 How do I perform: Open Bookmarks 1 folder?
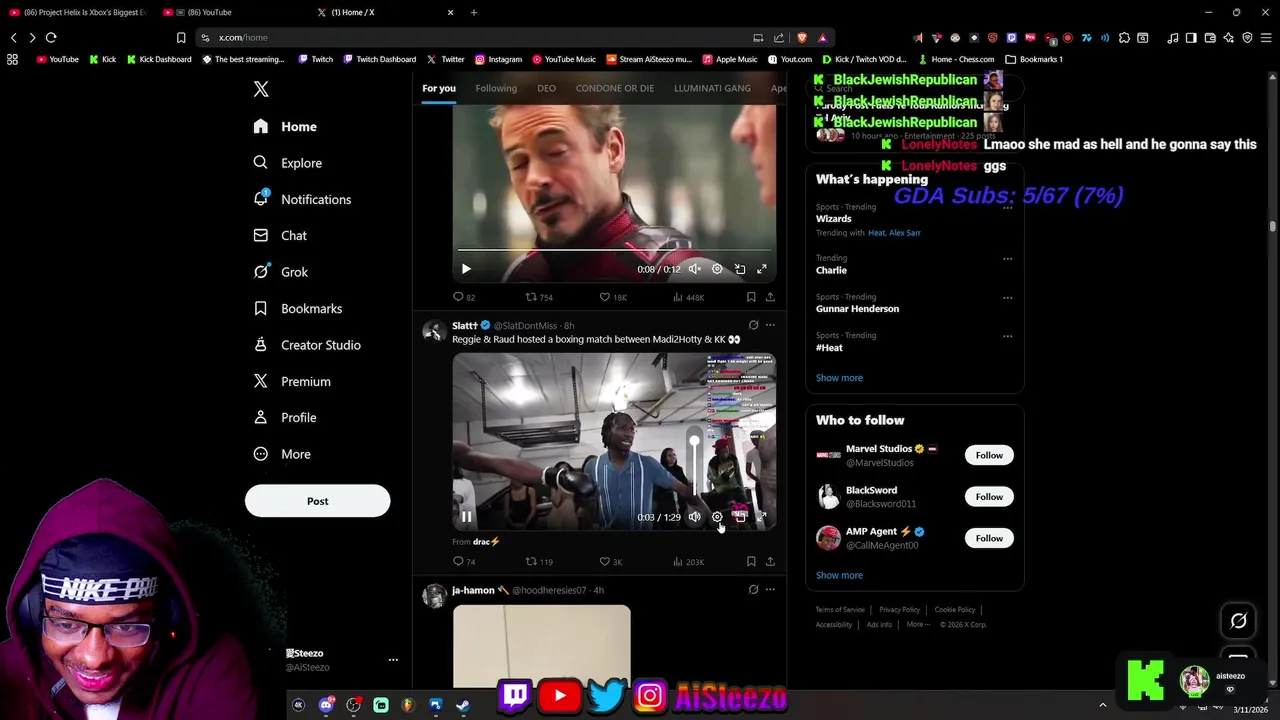(1034, 59)
